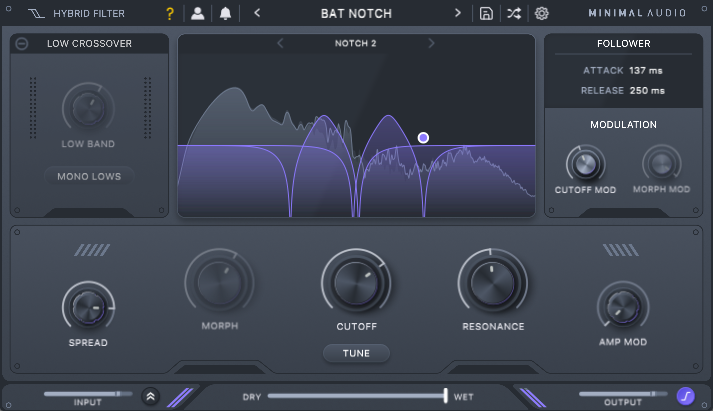Go to the next preset arrow
This screenshot has height=411, width=713.
pyautogui.click(x=458, y=14)
